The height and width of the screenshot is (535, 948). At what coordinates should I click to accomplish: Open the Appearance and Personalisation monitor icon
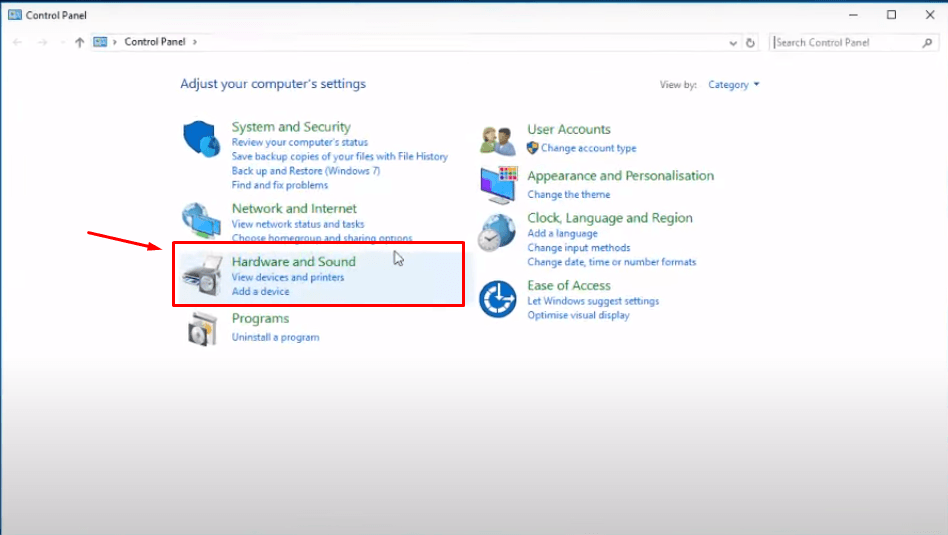pos(499,185)
